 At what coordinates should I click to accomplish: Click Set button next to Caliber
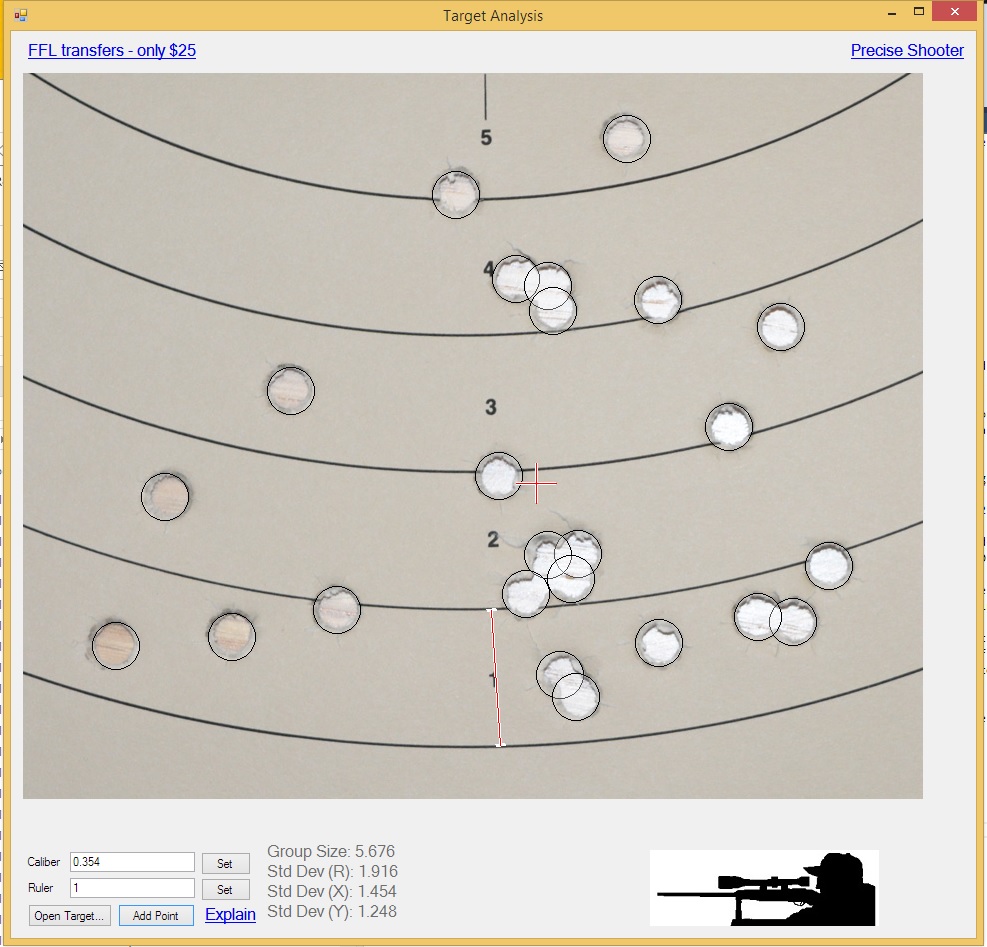coord(225,863)
